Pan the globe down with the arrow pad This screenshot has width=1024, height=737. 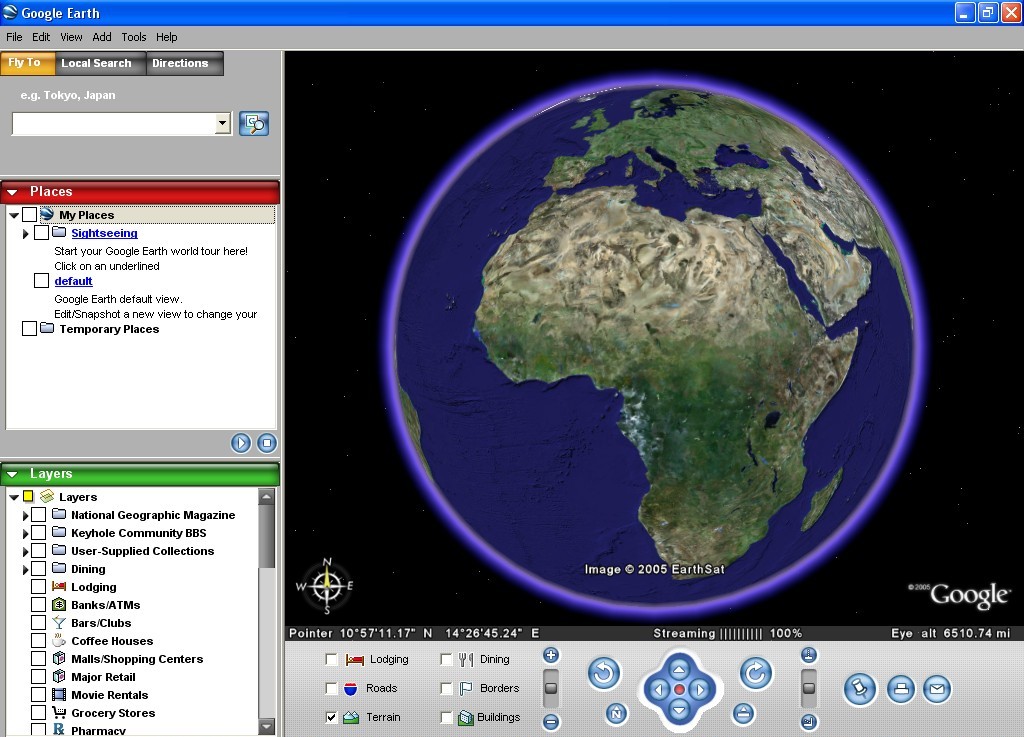click(x=679, y=710)
